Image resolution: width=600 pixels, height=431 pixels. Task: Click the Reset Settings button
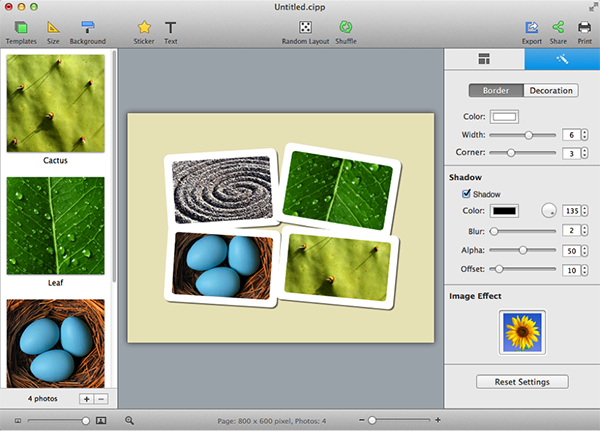[522, 381]
